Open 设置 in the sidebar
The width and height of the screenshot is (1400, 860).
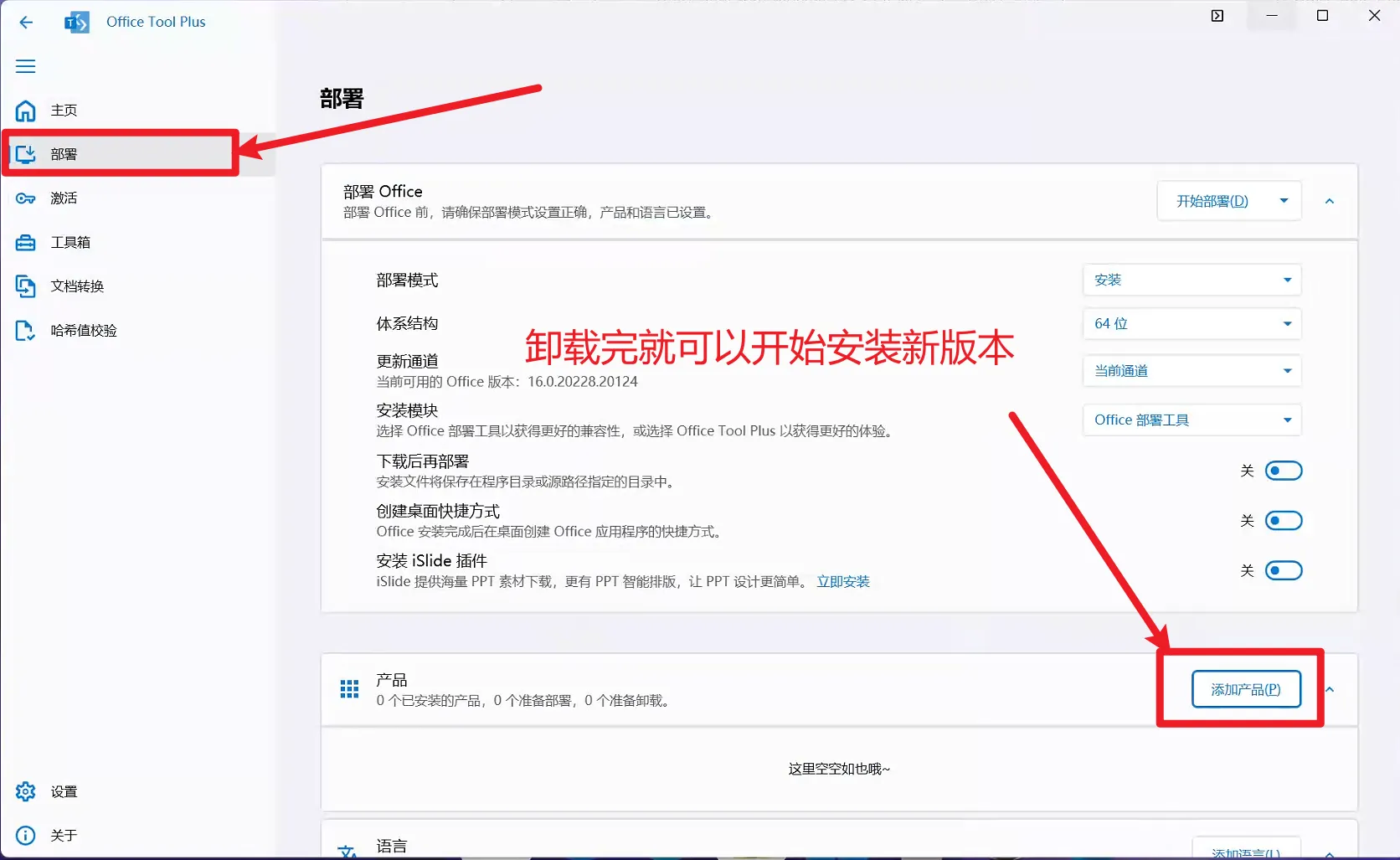[138, 791]
